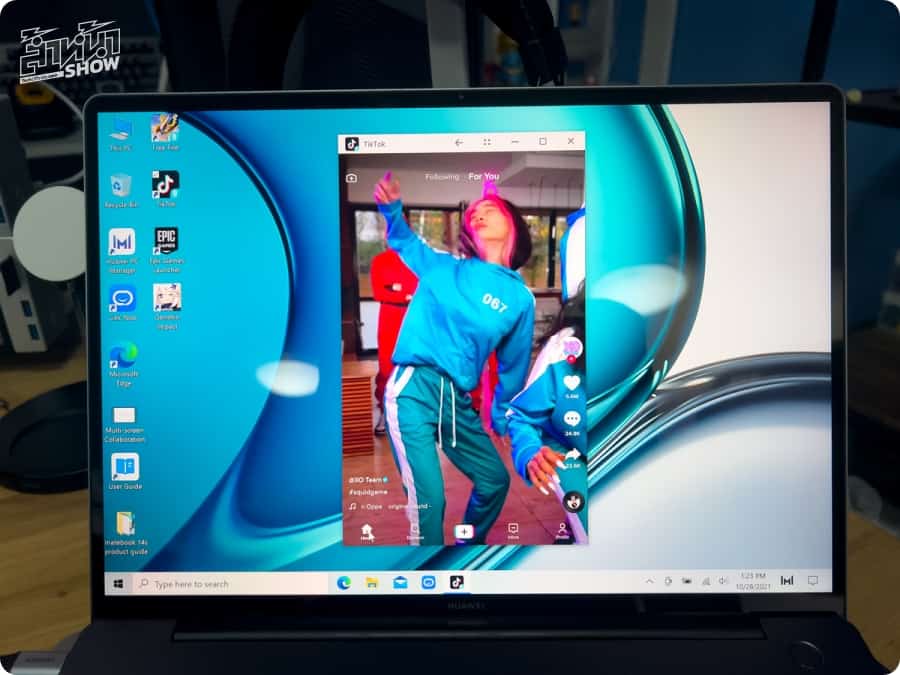This screenshot has height=675, width=900.
Task: Open Huawei PC Manager tray icon
Action: [x=787, y=581]
